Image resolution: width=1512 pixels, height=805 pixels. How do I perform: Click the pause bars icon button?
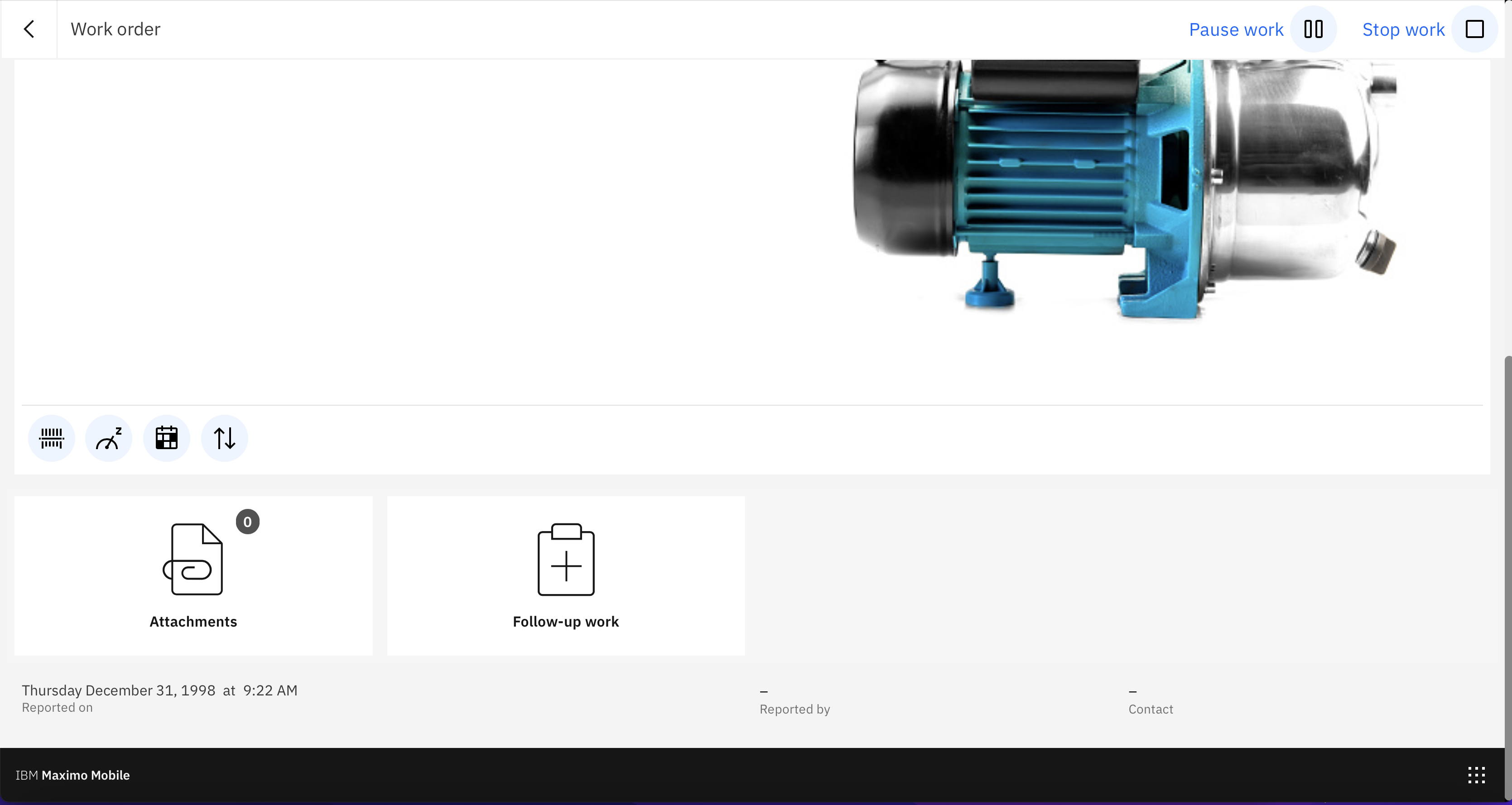[1313, 29]
